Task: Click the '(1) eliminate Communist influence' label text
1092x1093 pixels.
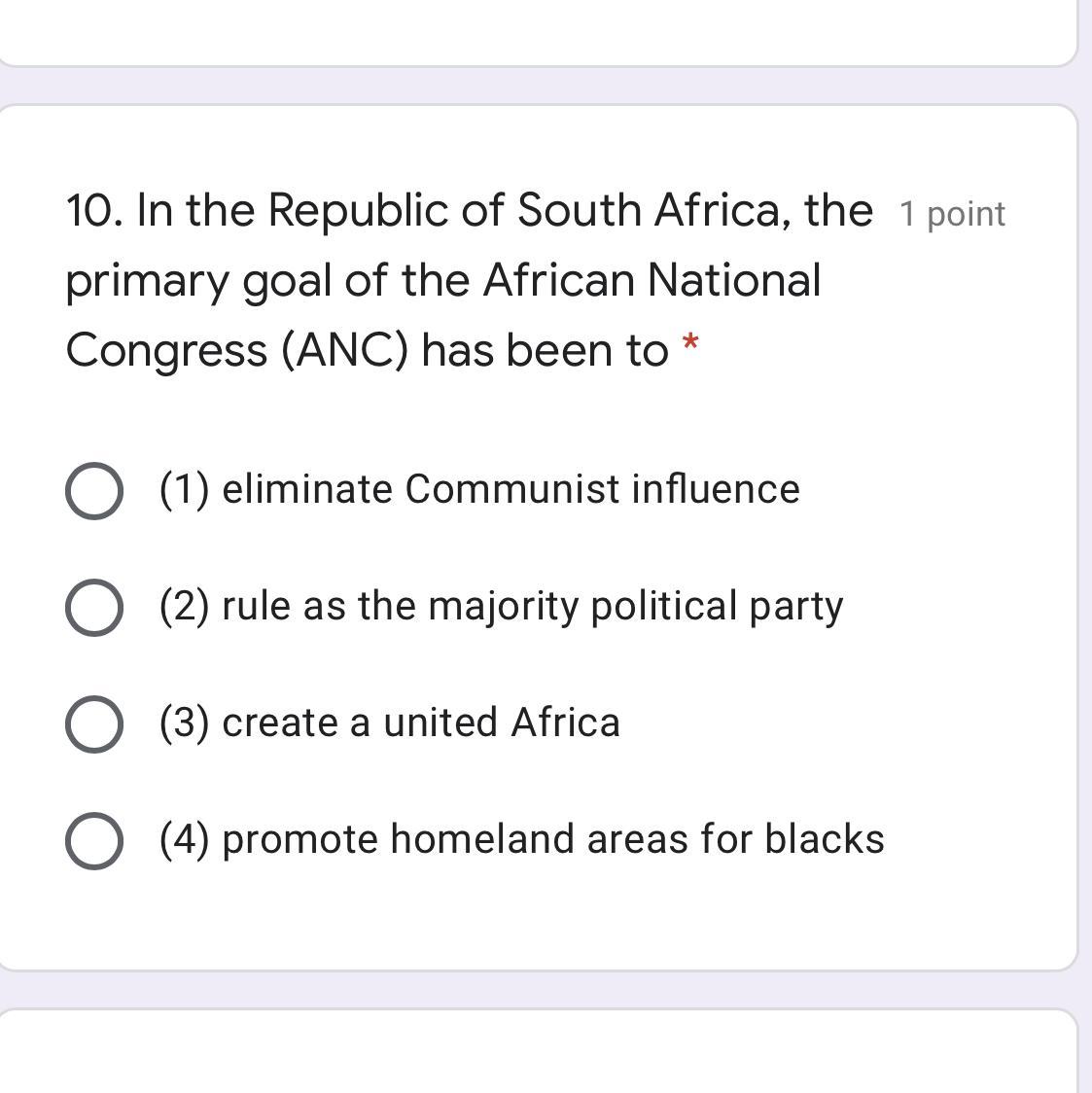Action: coord(479,489)
